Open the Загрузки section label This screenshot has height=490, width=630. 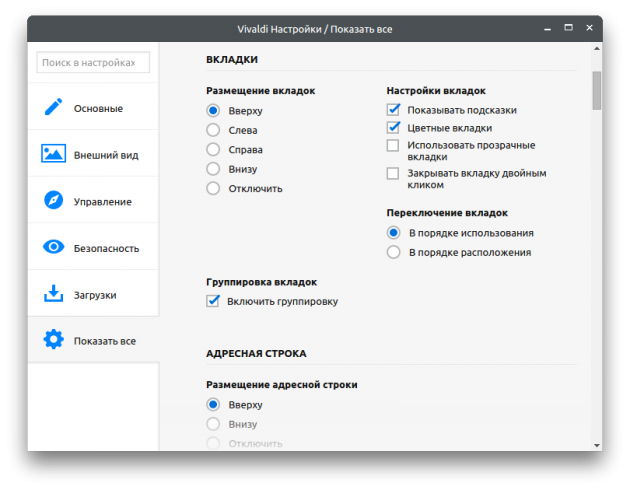pos(95,295)
